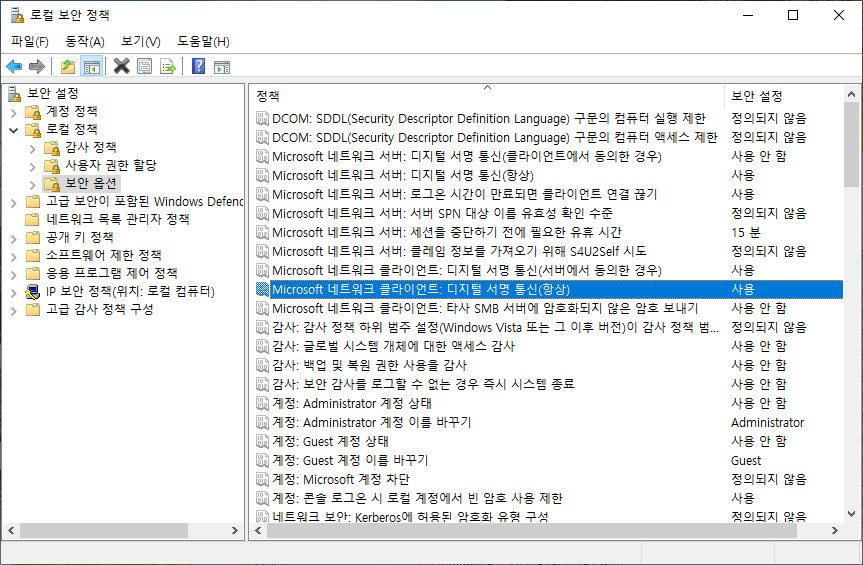863x565 pixels.
Task: Select 계정: 콘솔 로그온 시 빈 암호 사용 제한
Action: pyautogui.click(x=417, y=498)
